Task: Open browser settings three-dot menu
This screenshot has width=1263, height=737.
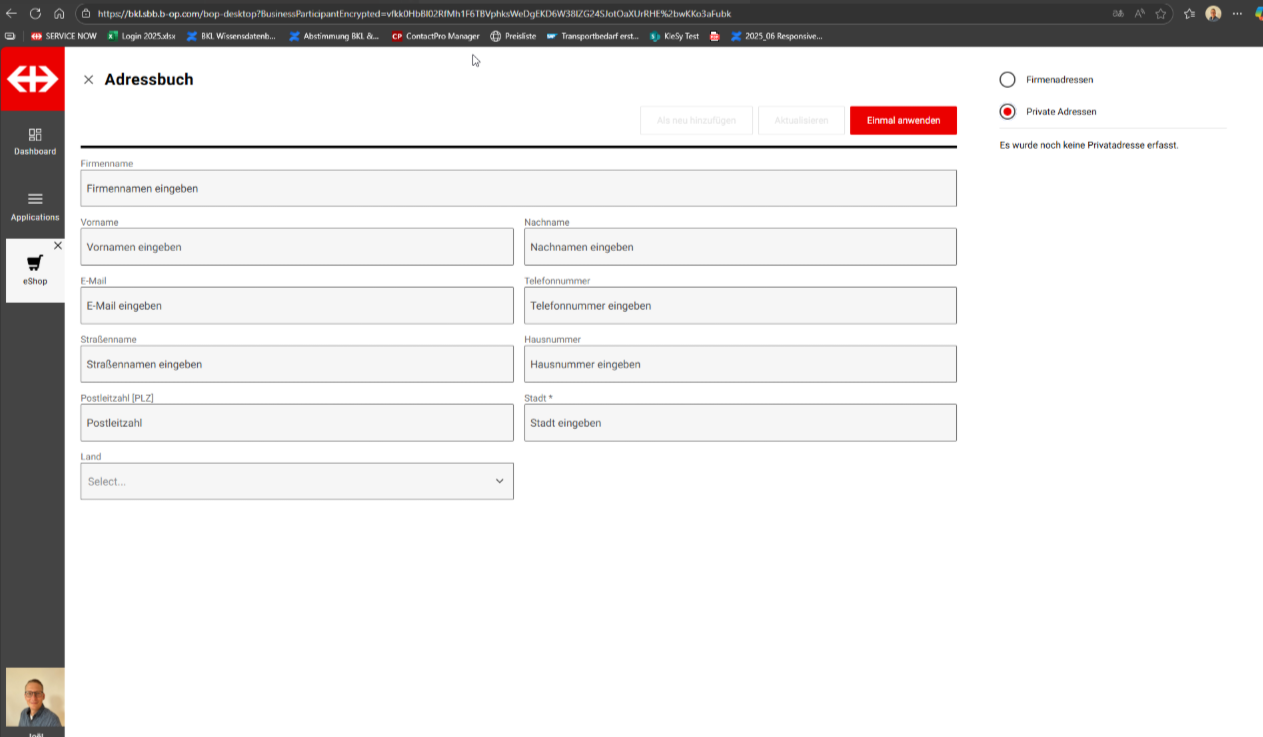Action: [x=1237, y=14]
